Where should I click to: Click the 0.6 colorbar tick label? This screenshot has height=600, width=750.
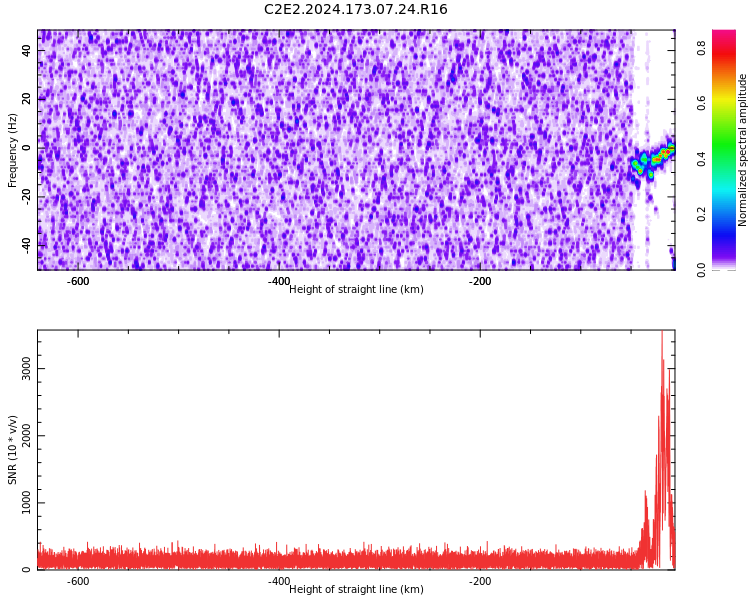pos(701,103)
